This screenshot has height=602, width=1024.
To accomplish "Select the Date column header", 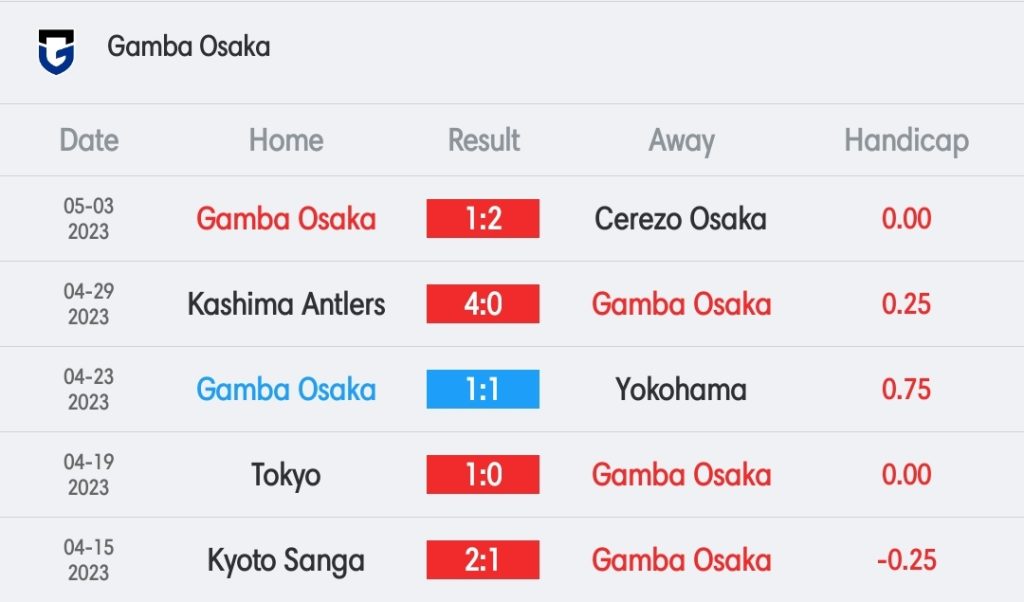I will (x=89, y=140).
